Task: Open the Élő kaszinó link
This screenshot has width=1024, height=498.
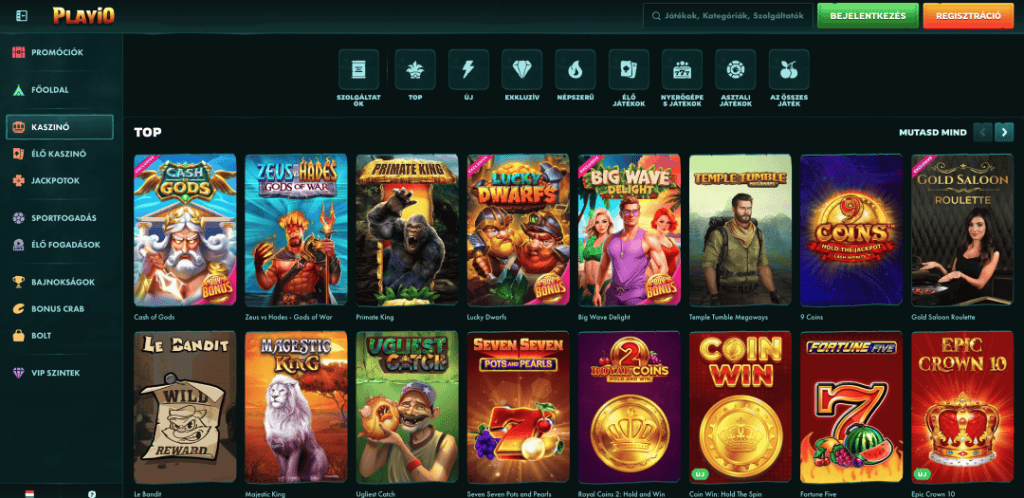Action: click(x=59, y=154)
